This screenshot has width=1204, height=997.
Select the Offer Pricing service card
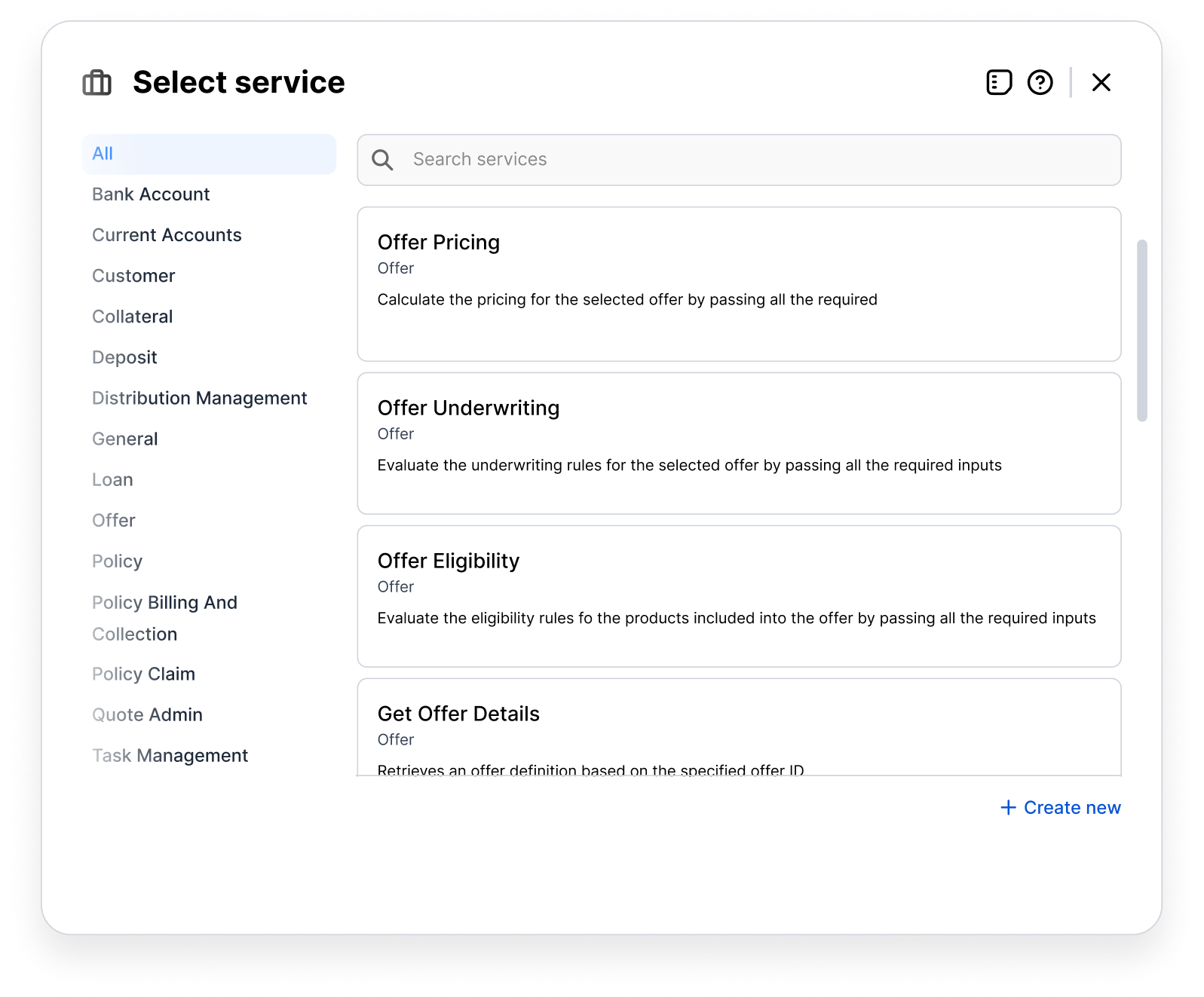(739, 284)
